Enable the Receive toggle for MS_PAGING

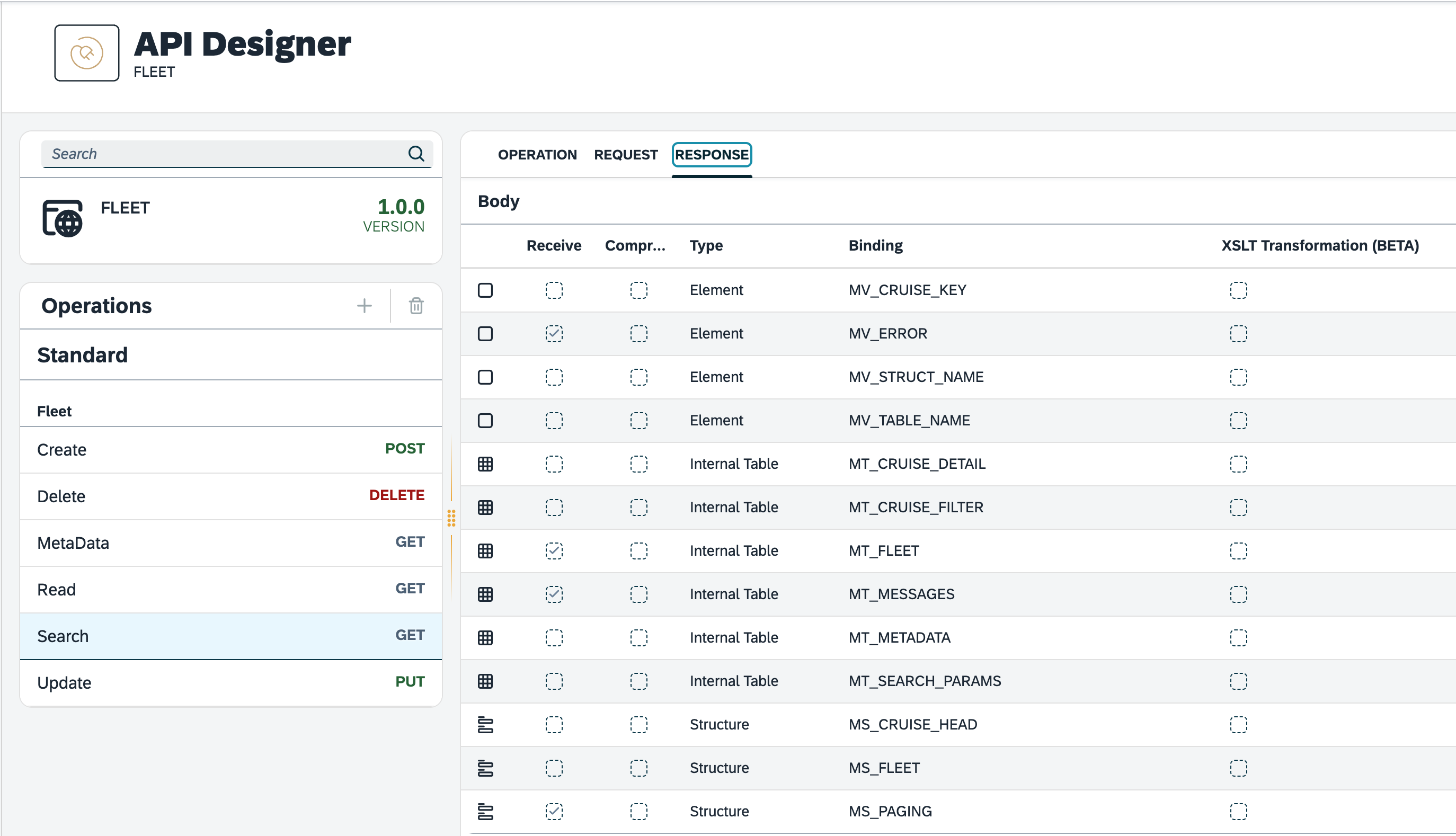point(554,811)
